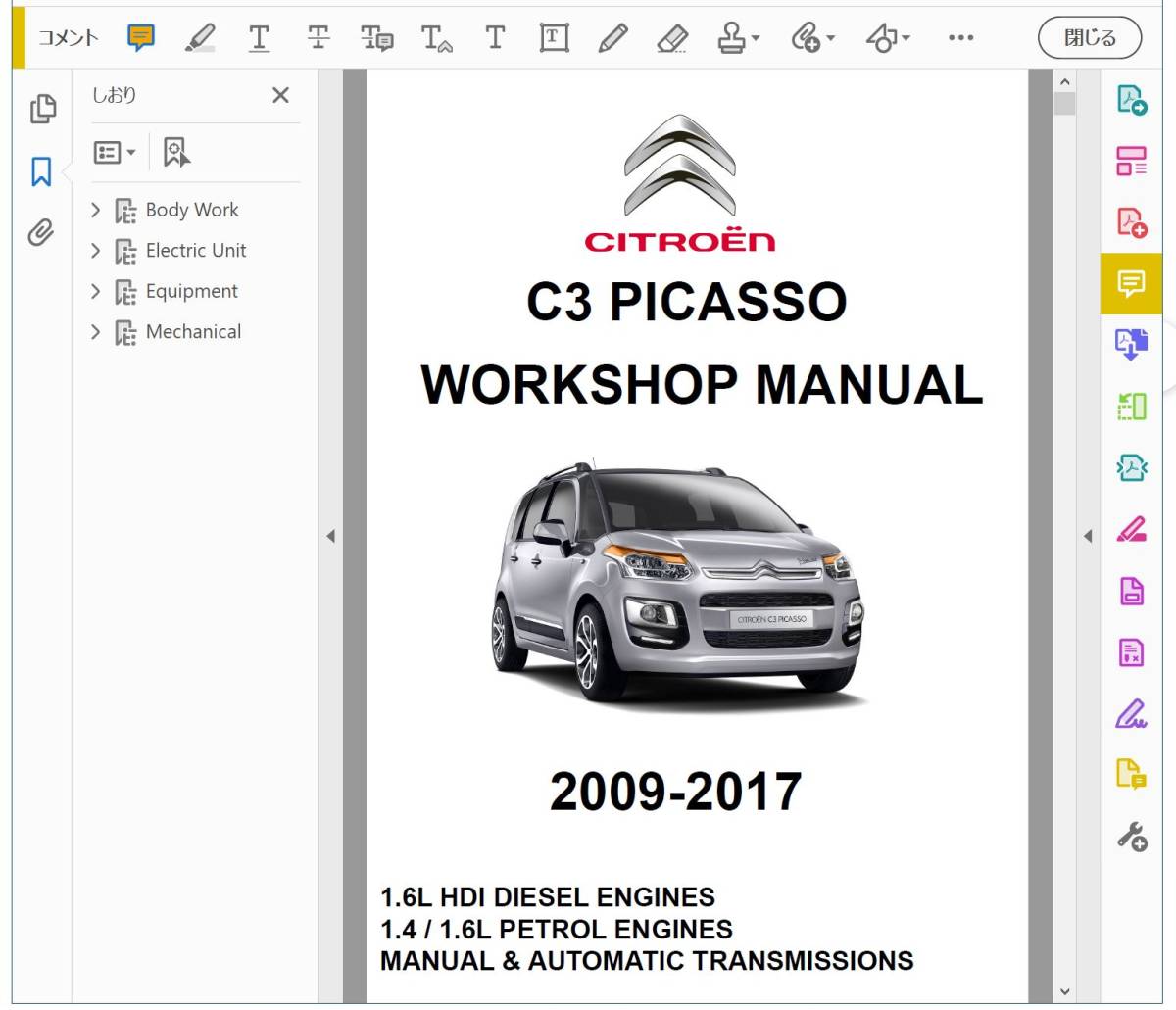Expand the Equipment bookmark

click(x=95, y=291)
